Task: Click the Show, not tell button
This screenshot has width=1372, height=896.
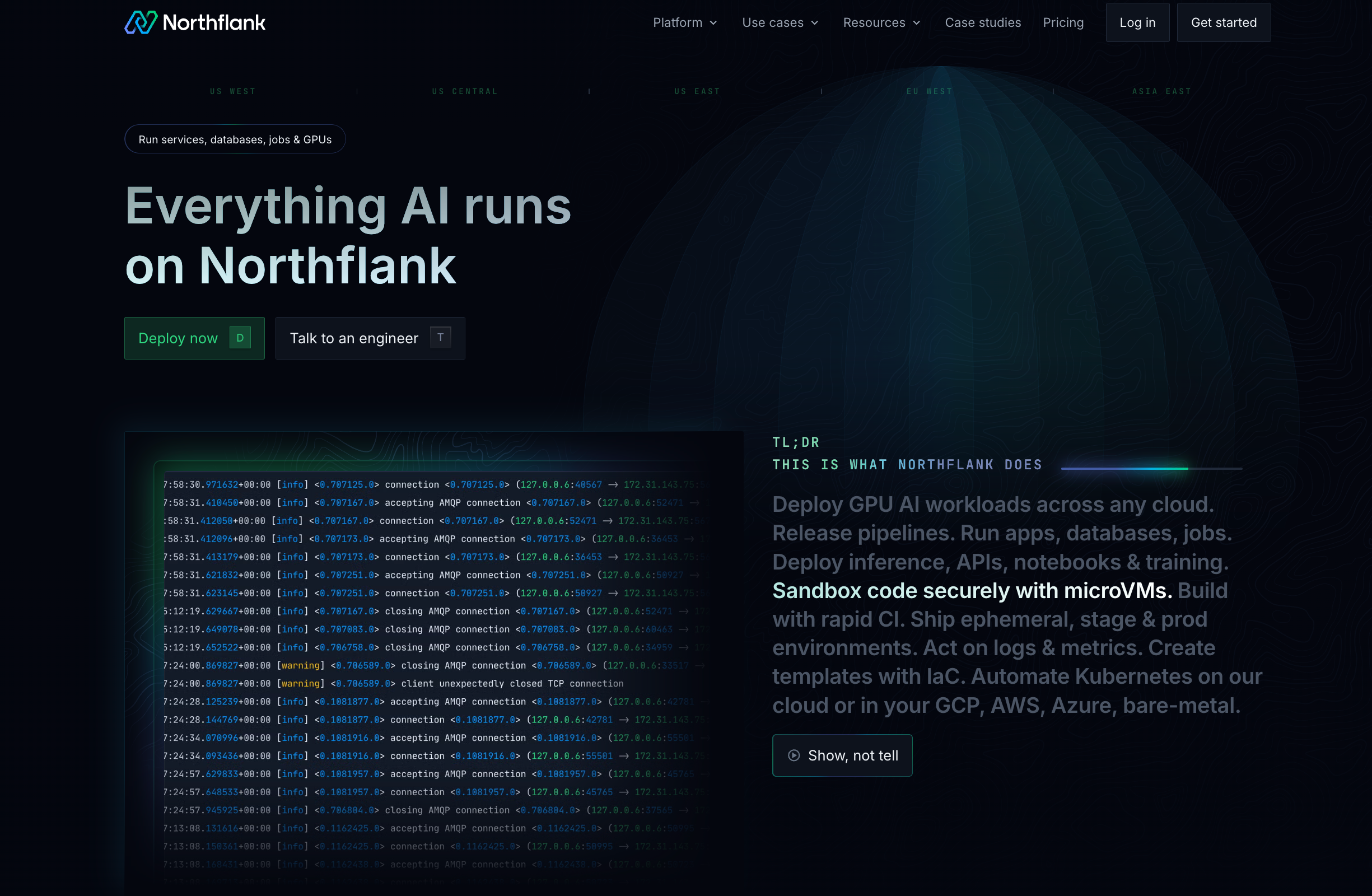Action: point(842,755)
